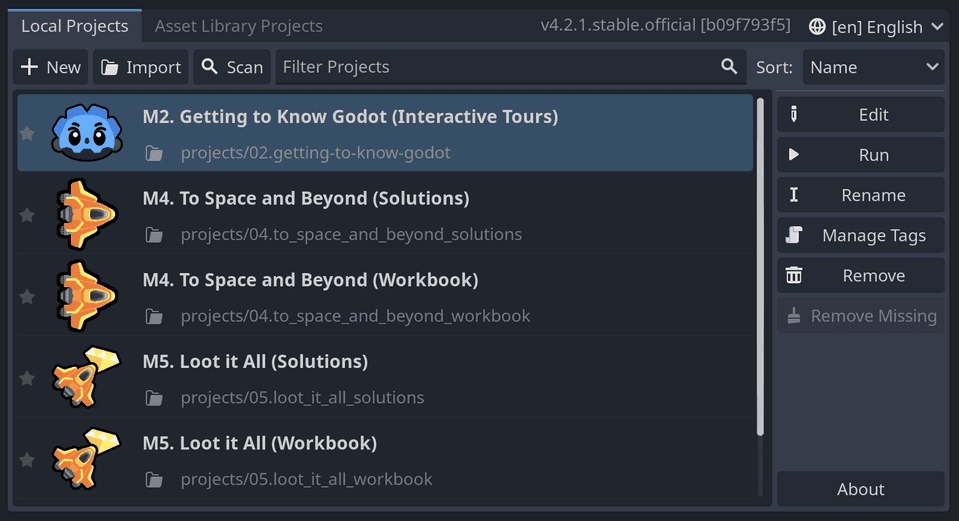This screenshot has width=959, height=521.
Task: Click the spaceship icon of M4 Workbook project
Action: click(87, 296)
